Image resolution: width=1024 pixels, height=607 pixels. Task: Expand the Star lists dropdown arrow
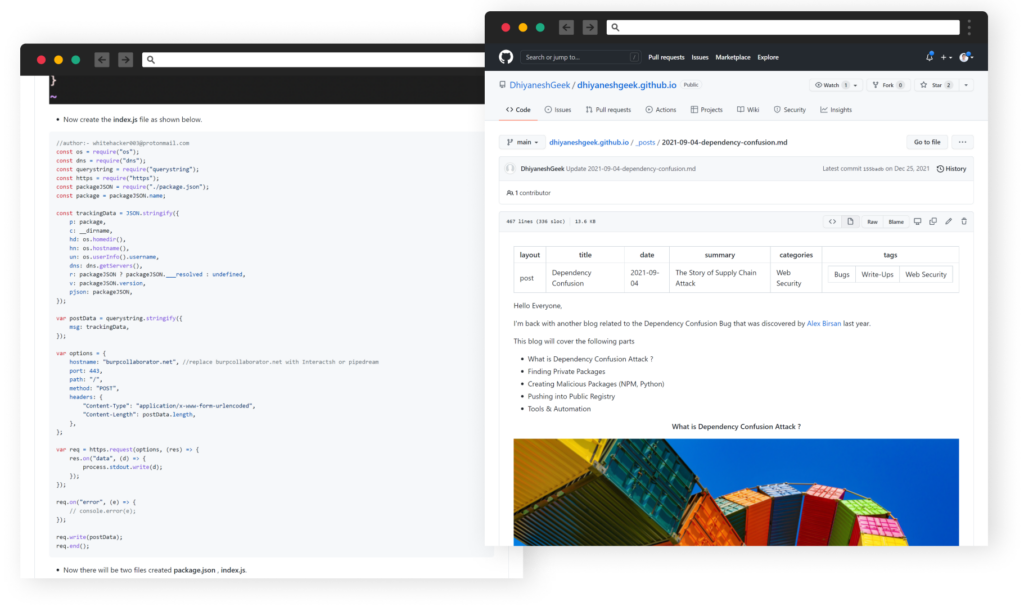(966, 85)
